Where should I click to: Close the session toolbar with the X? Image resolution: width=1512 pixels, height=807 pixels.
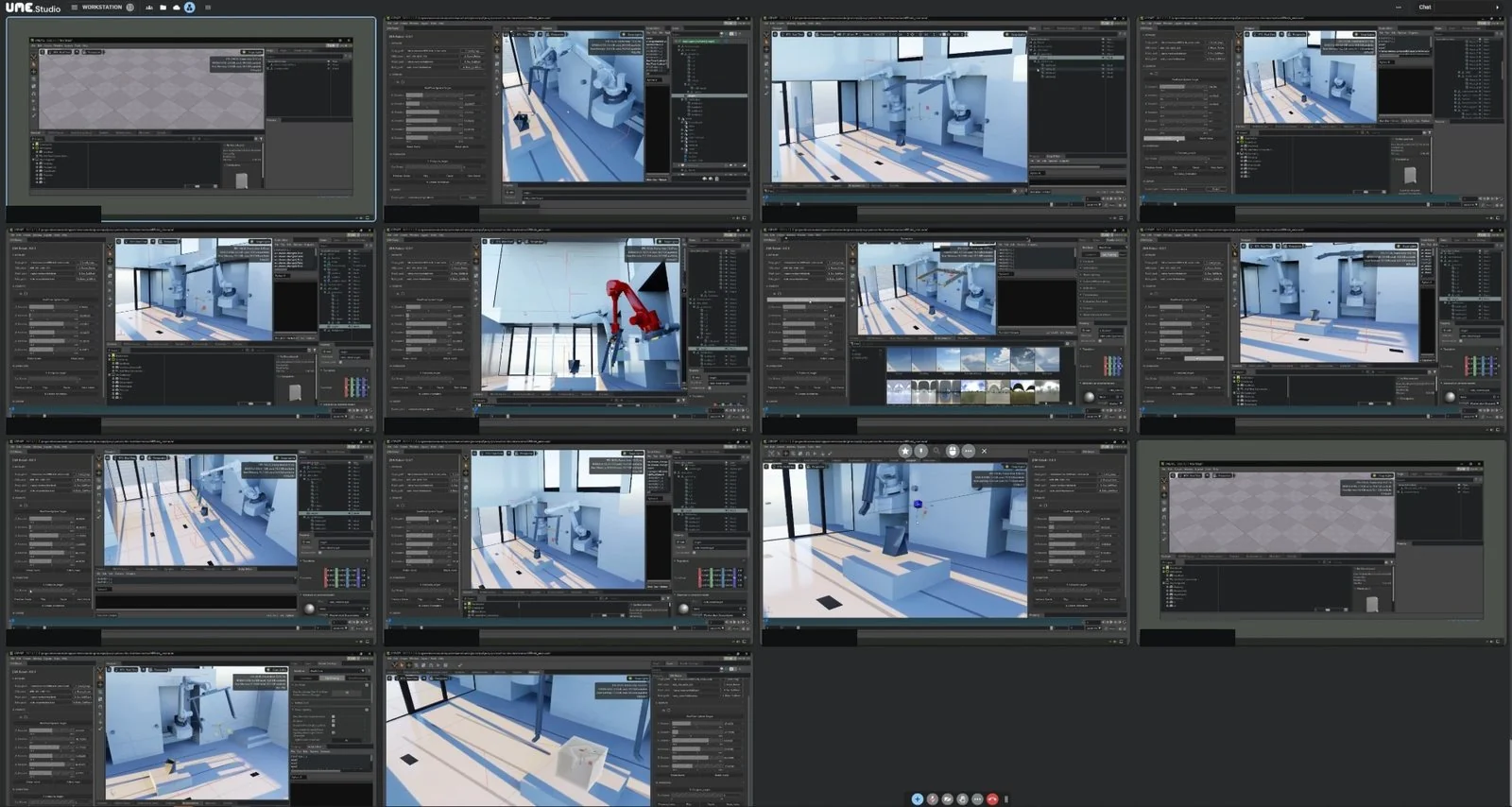click(x=984, y=451)
